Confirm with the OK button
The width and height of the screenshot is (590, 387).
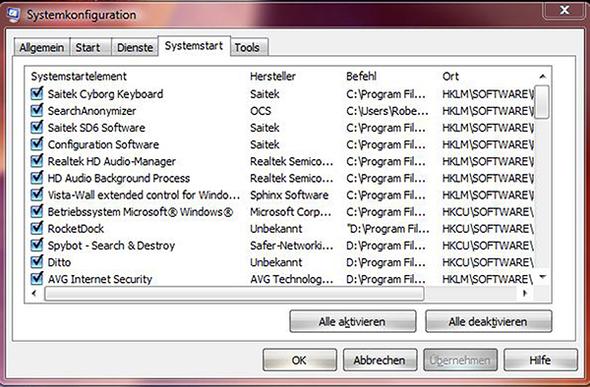[300, 360]
